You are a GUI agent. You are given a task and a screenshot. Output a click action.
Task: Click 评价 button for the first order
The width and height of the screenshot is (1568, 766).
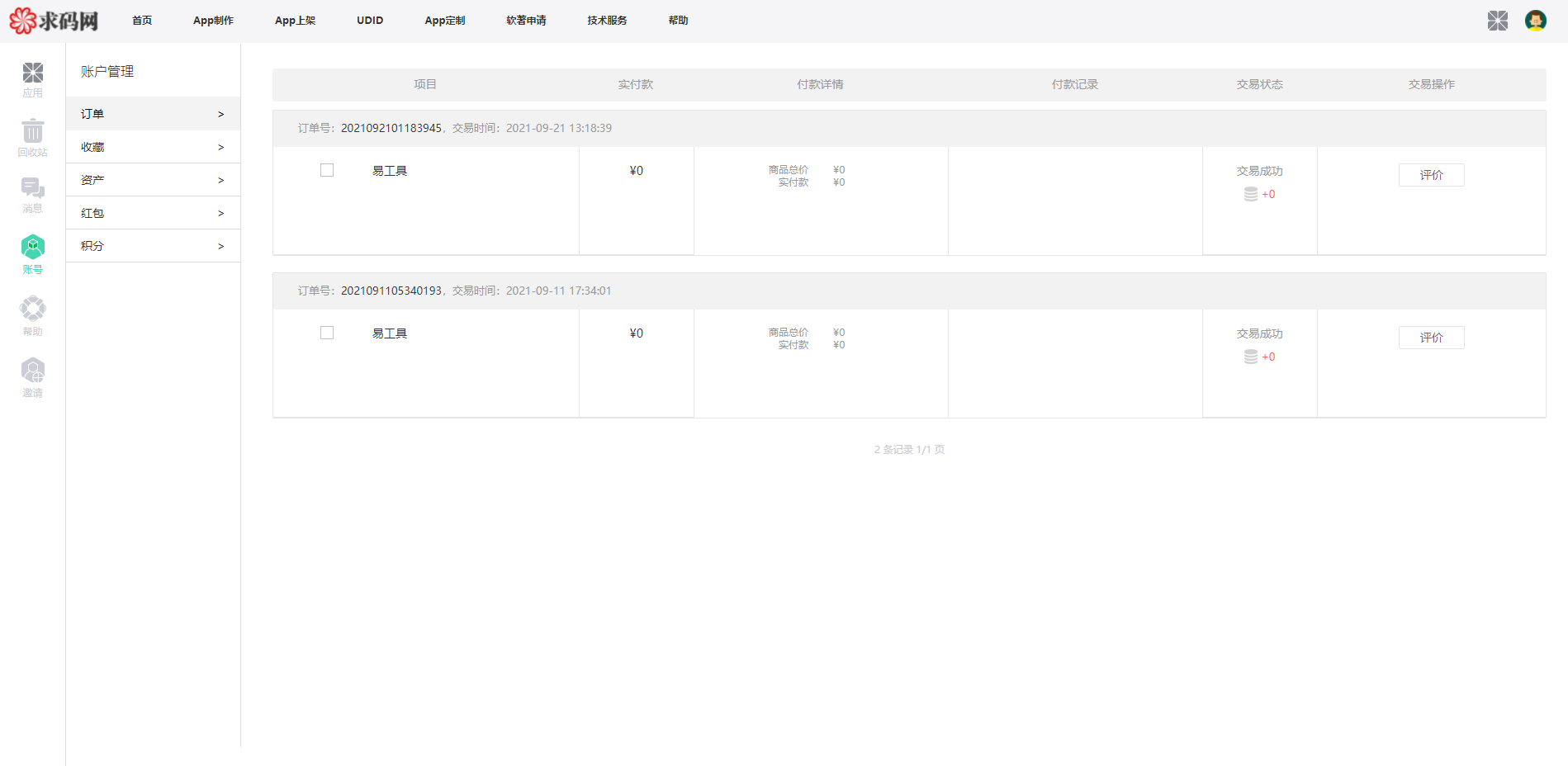coord(1431,175)
